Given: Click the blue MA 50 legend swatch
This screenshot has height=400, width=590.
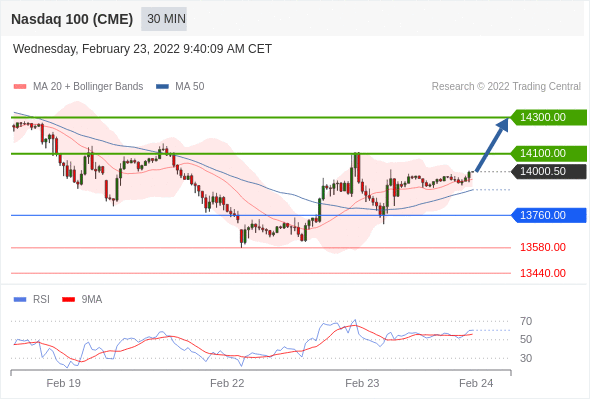Looking at the screenshot, I should click(162, 87).
